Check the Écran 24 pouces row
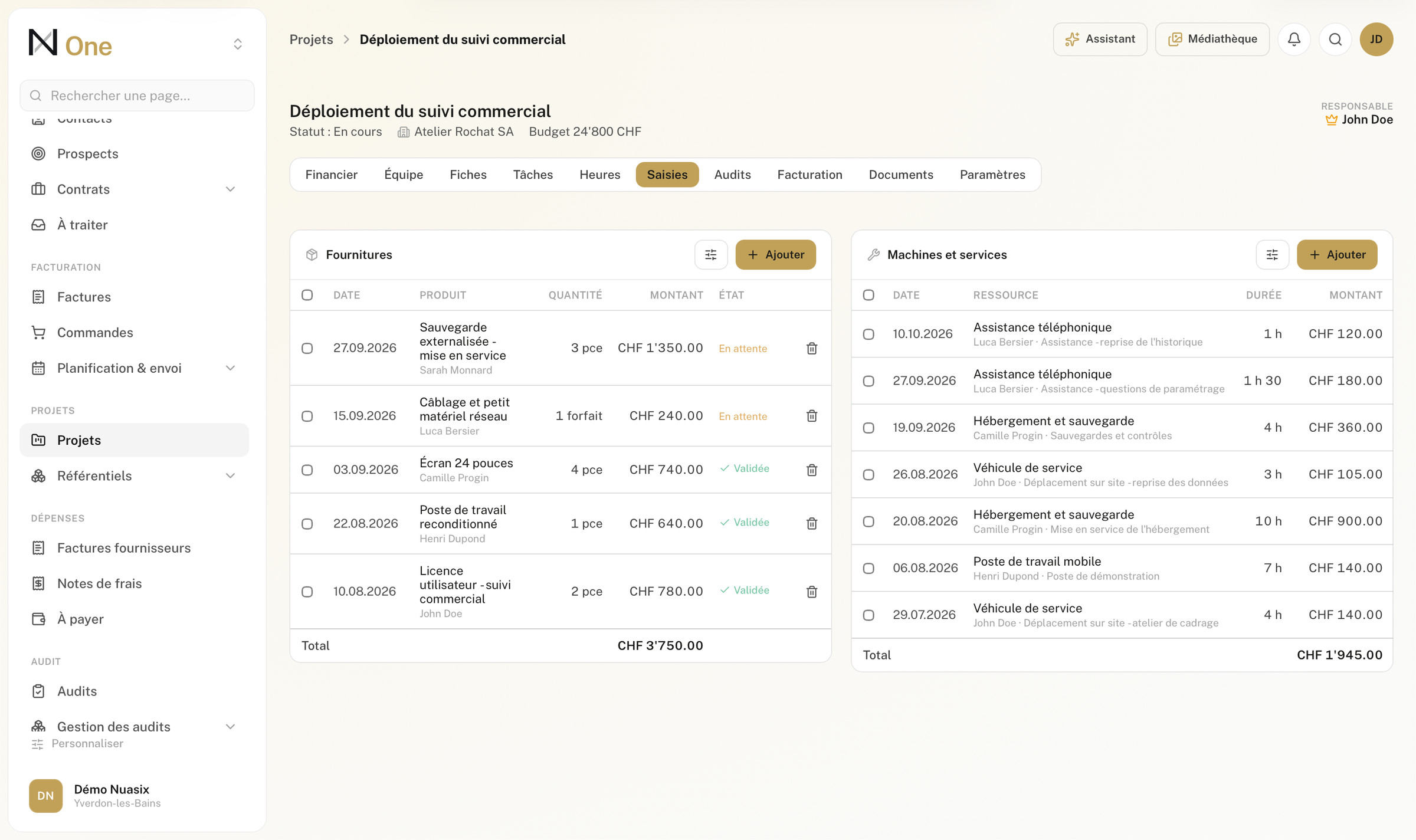Image resolution: width=1416 pixels, height=840 pixels. click(x=307, y=470)
